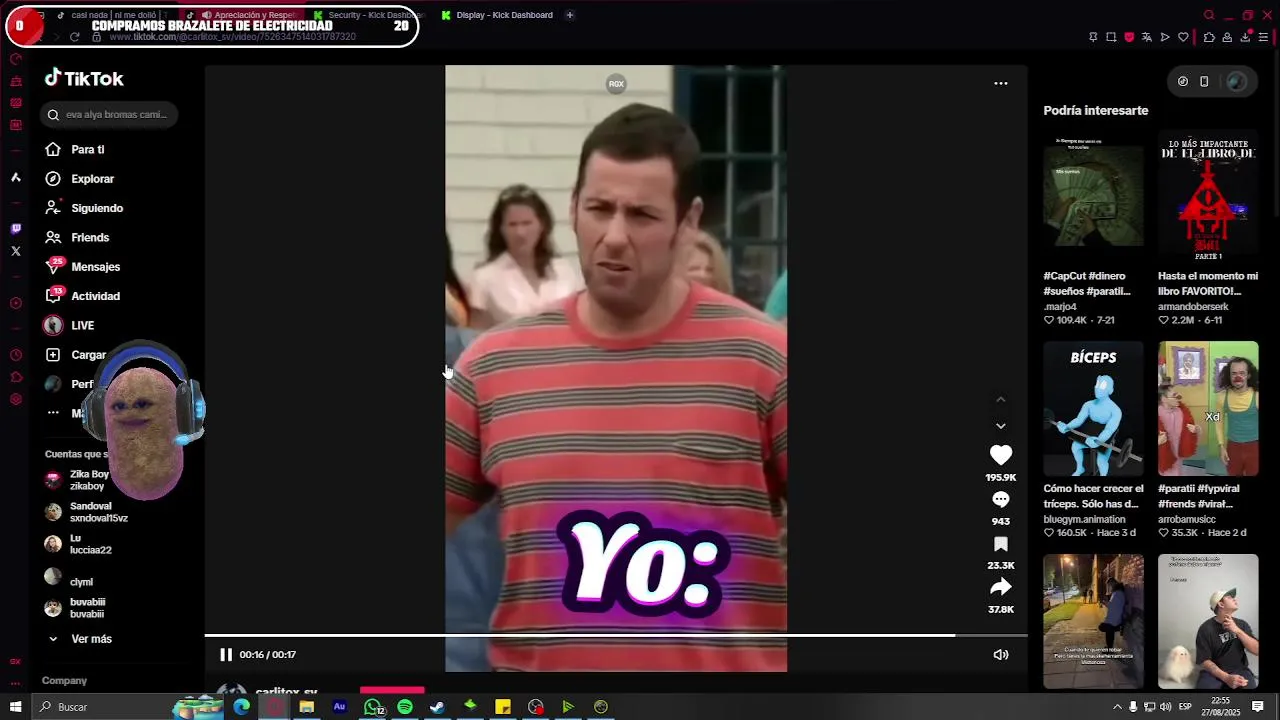Click the browser search magnifier icon
Screen dimensions: 1280x720
pyautogui.click(x=1209, y=15)
